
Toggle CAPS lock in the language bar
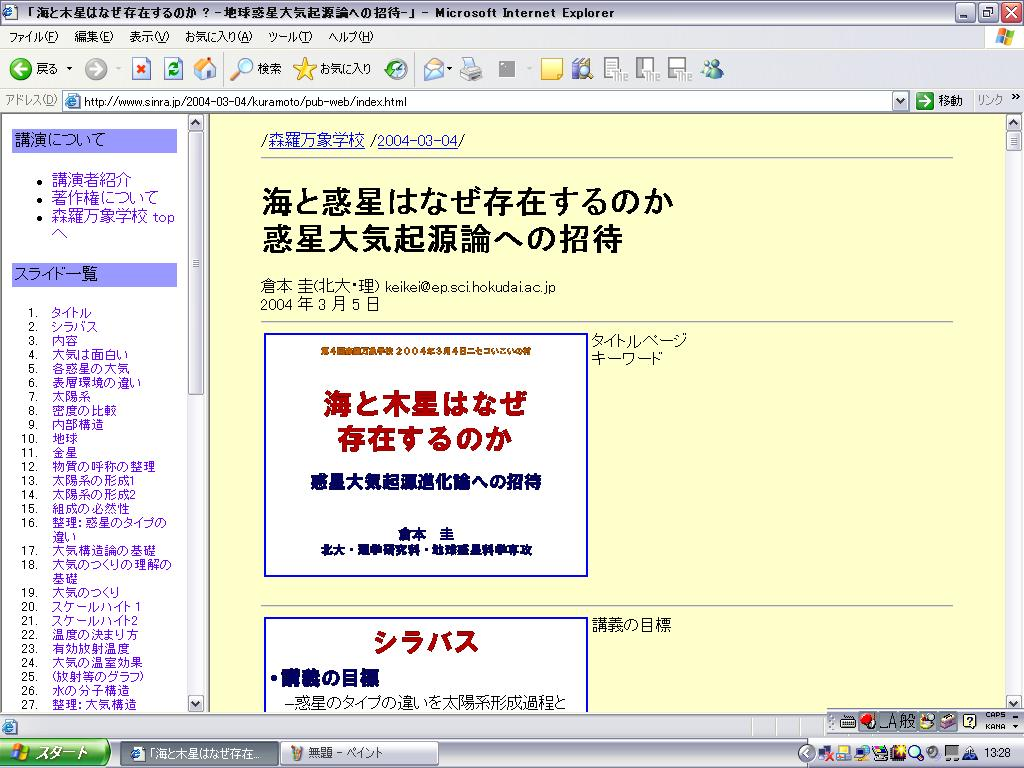click(x=995, y=714)
